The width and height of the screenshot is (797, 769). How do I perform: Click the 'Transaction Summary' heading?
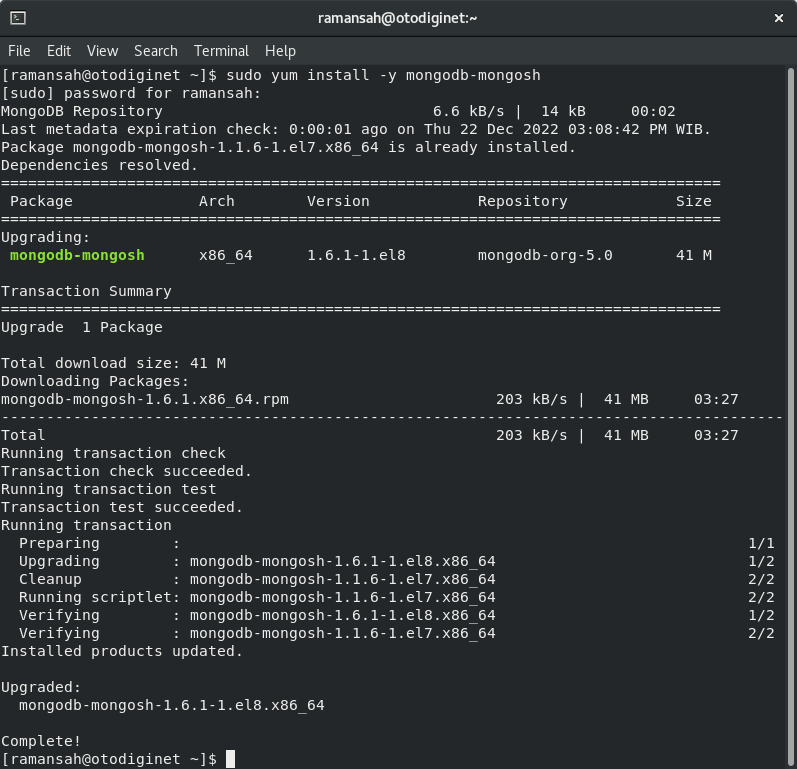pos(86,291)
